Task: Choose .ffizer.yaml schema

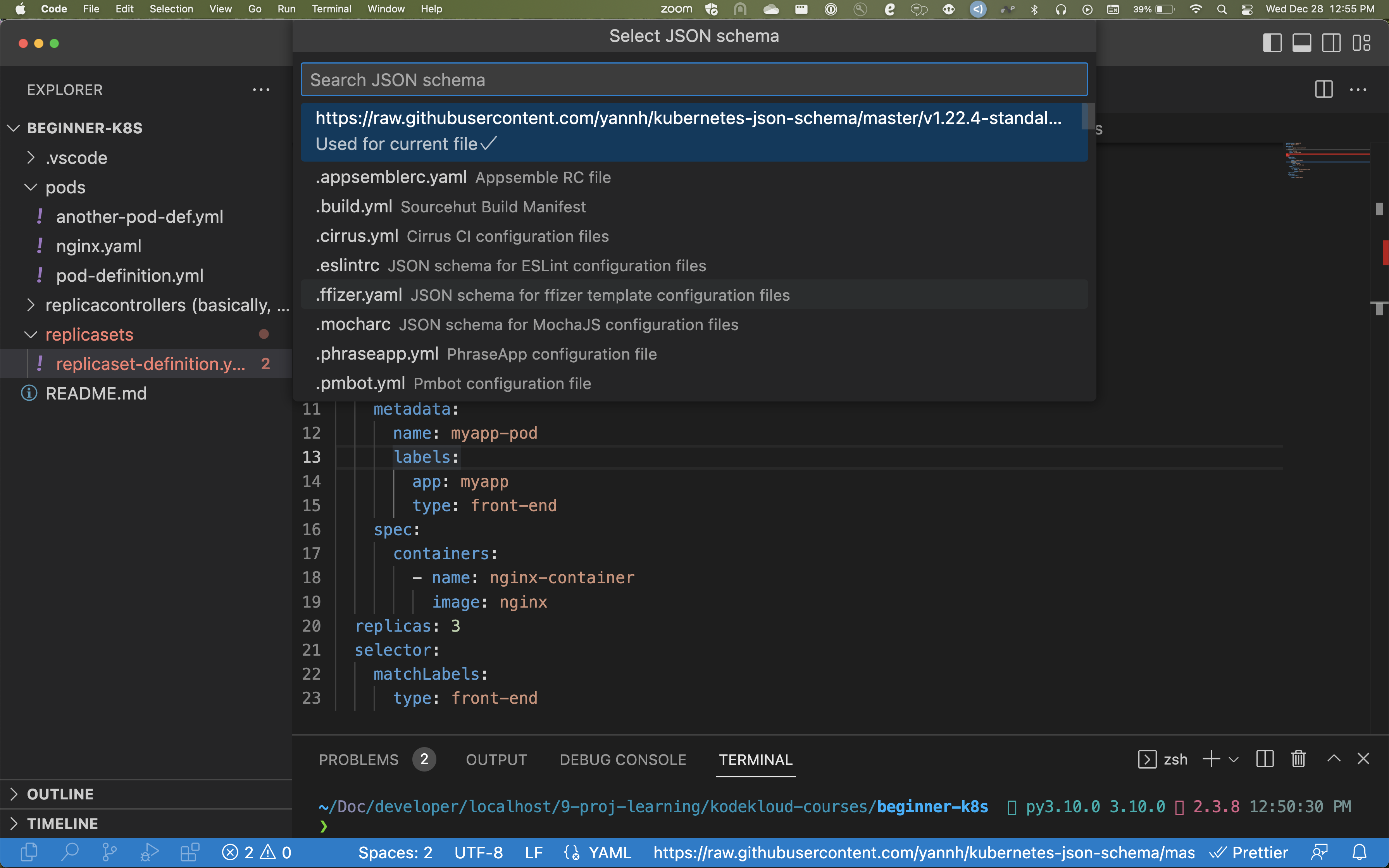Action: click(x=694, y=294)
